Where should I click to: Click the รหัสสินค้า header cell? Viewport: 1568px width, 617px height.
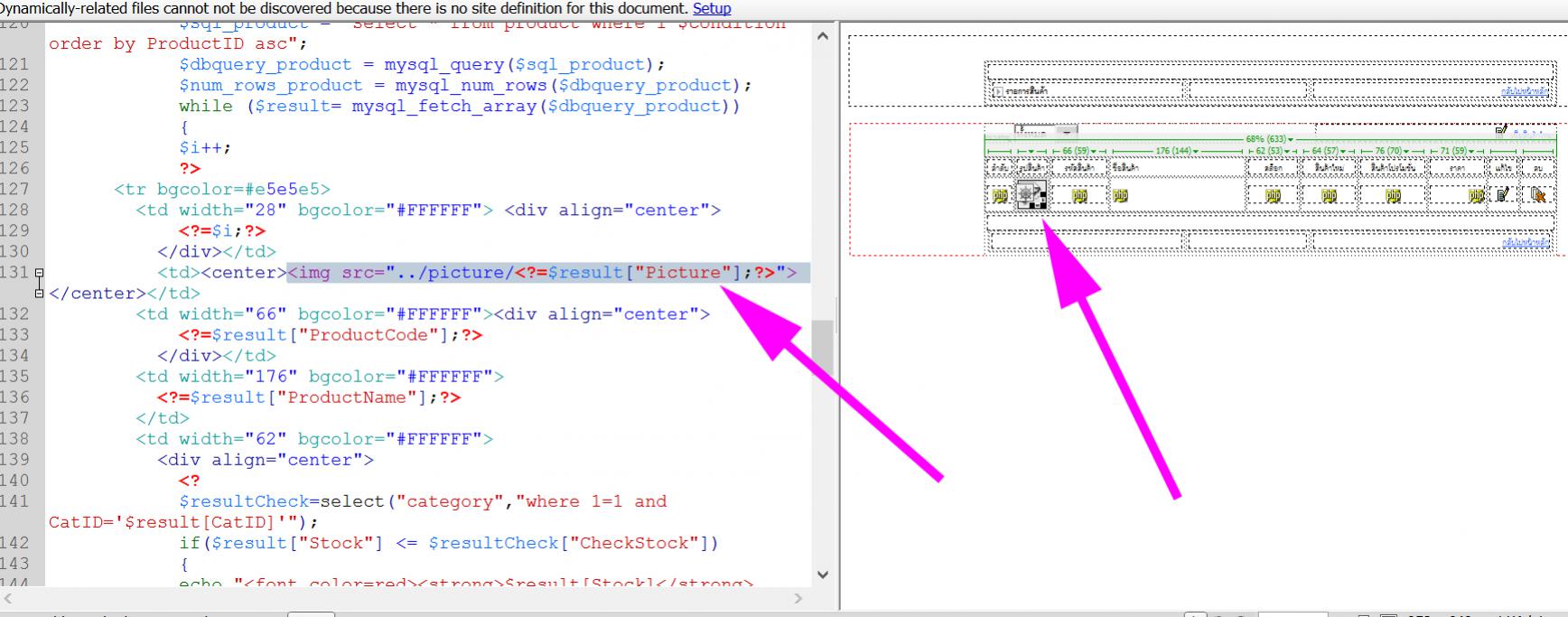tap(1079, 168)
